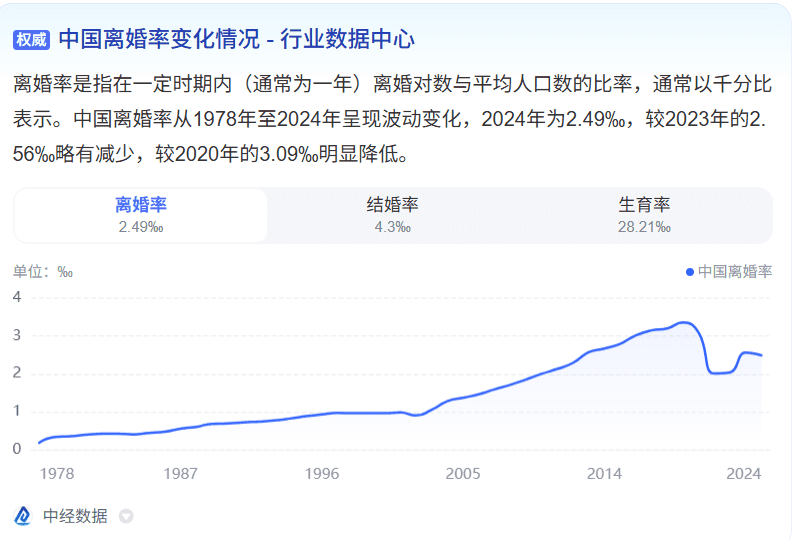Click the 权威 badge icon
Screen dimensions: 810x540
click(31, 40)
